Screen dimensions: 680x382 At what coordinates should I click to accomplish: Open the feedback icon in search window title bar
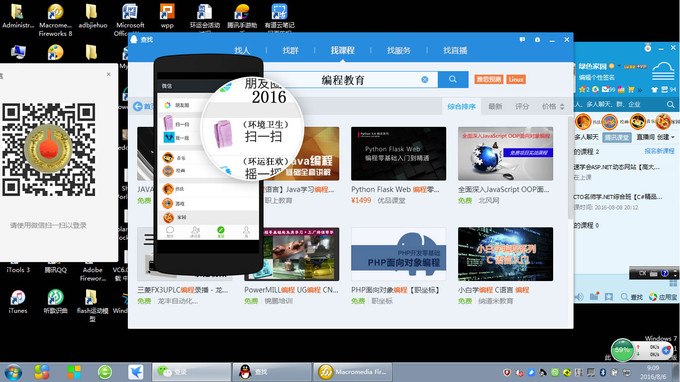522,39
